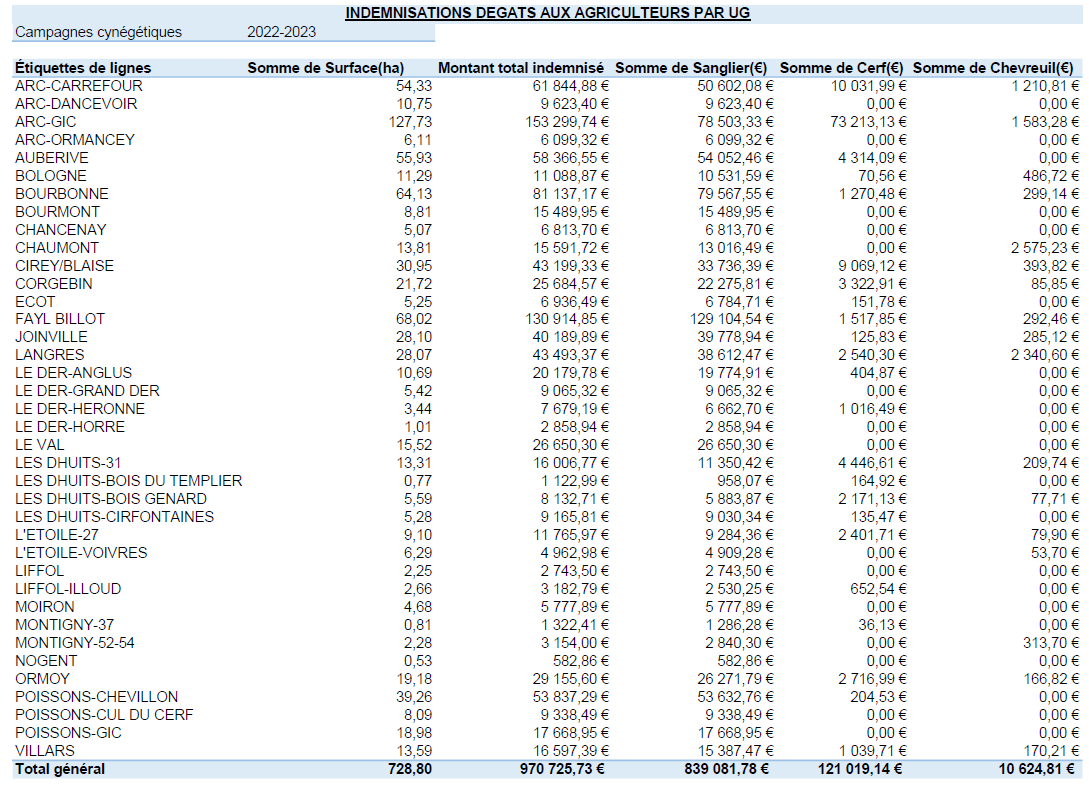Click total indemnisé value 970 725,73 €
Viewport: 1089px width, 788px height.
[x=563, y=771]
